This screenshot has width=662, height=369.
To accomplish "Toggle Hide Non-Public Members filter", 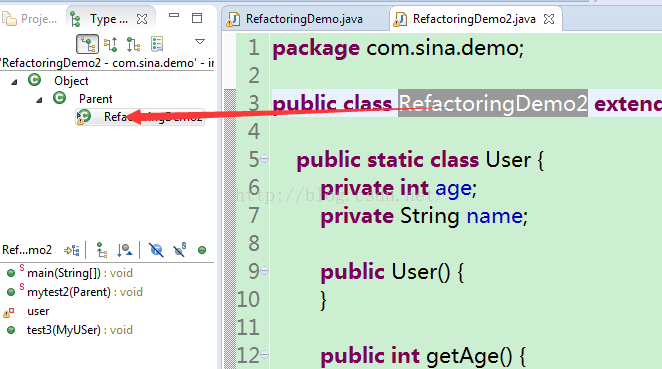I will point(202,250).
